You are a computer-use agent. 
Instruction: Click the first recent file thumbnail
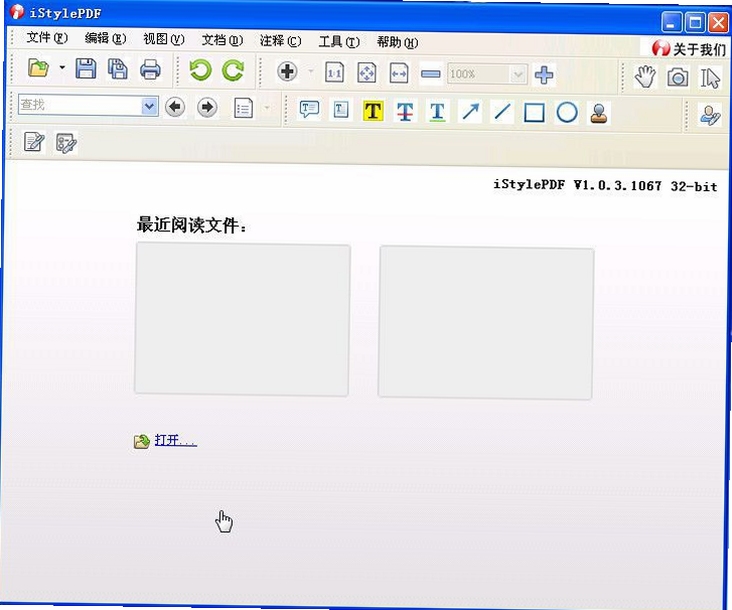[242, 319]
